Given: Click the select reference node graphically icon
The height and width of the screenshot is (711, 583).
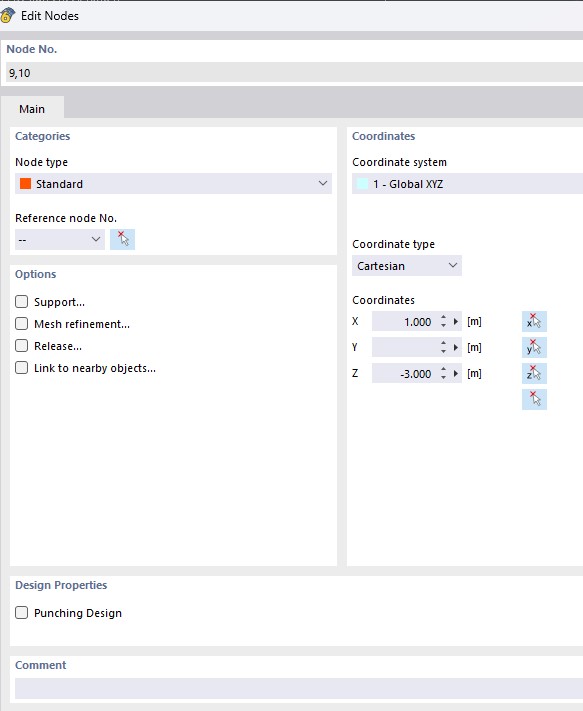Looking at the screenshot, I should (x=122, y=239).
